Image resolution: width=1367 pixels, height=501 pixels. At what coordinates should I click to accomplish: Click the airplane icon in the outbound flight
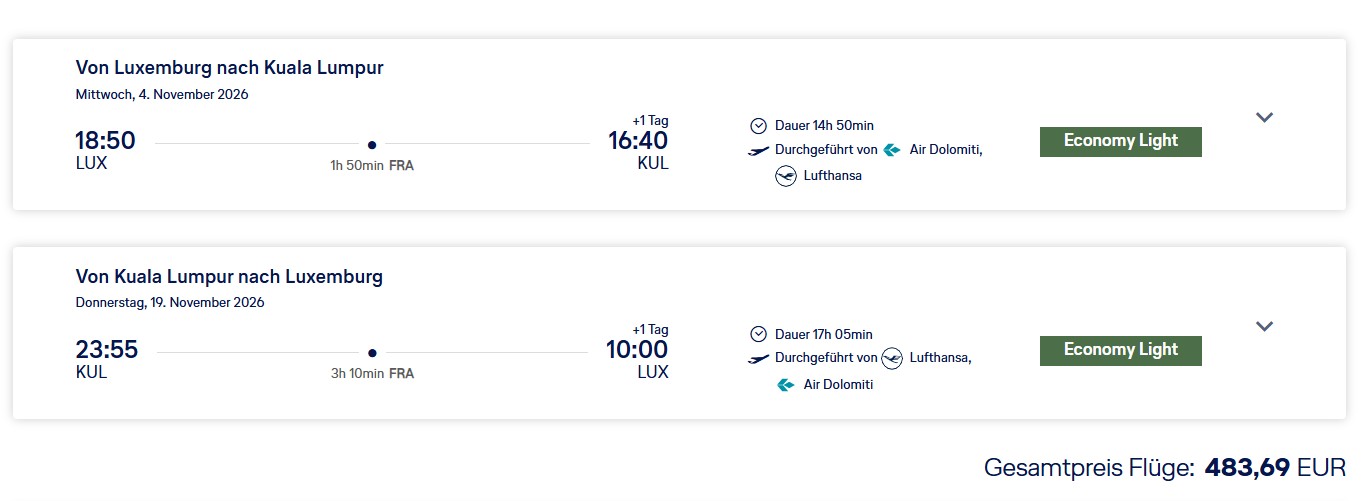pos(759,150)
